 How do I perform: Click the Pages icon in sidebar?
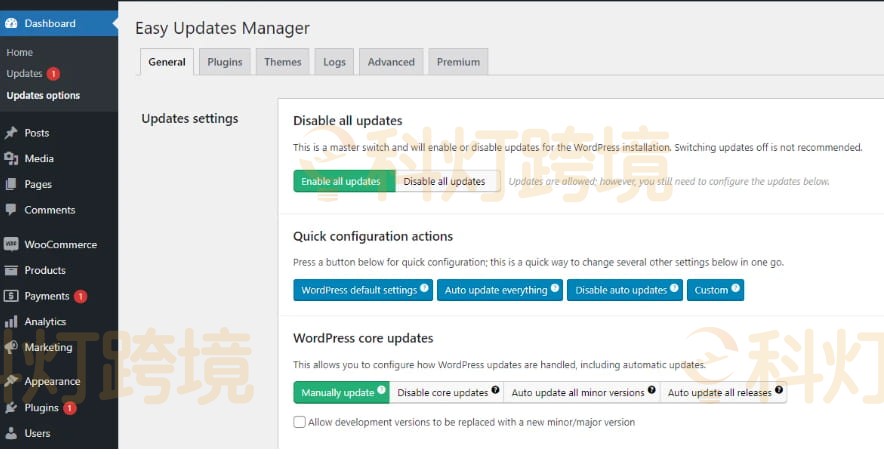11,184
